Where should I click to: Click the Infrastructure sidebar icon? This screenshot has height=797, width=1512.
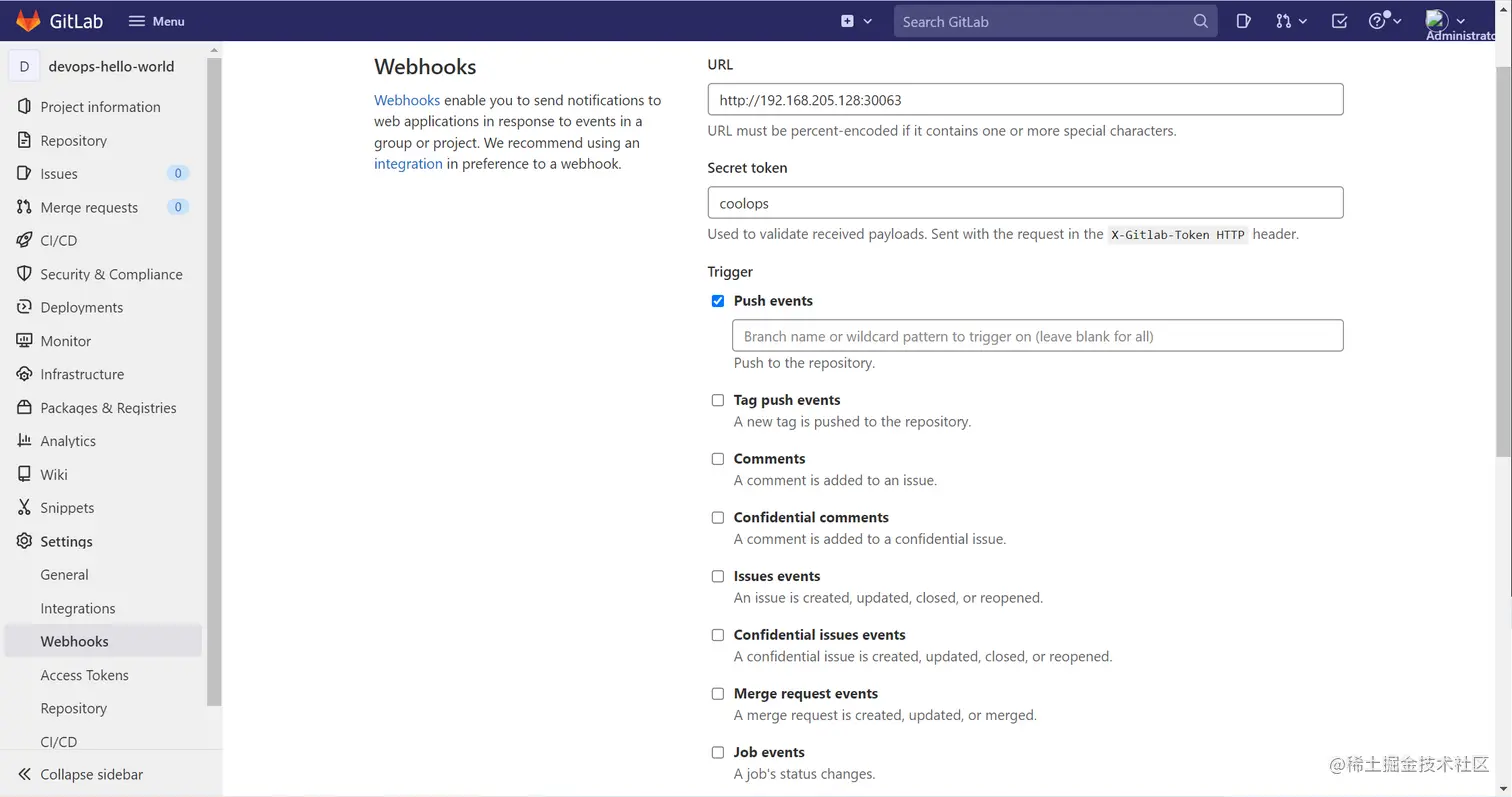coord(24,374)
